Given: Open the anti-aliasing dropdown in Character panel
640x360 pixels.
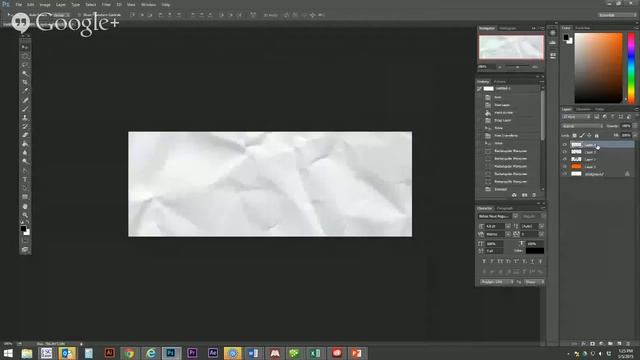Looking at the screenshot, I should (x=534, y=282).
